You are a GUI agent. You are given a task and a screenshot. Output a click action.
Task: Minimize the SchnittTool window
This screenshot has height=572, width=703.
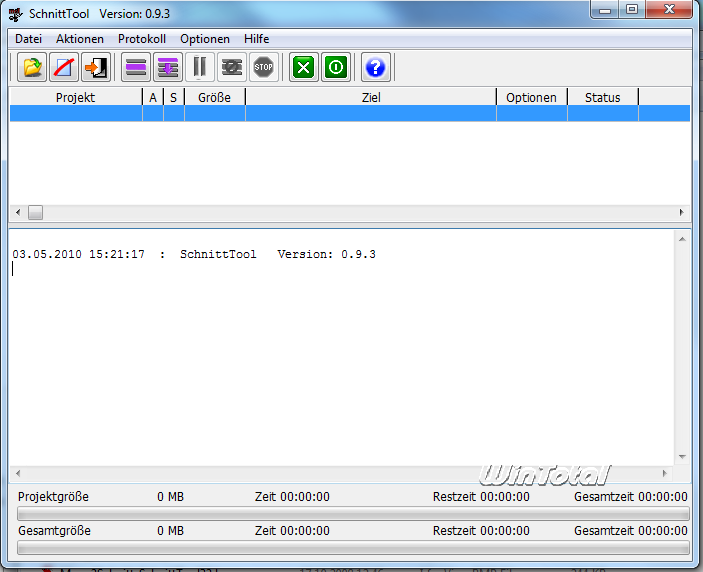coord(605,9)
